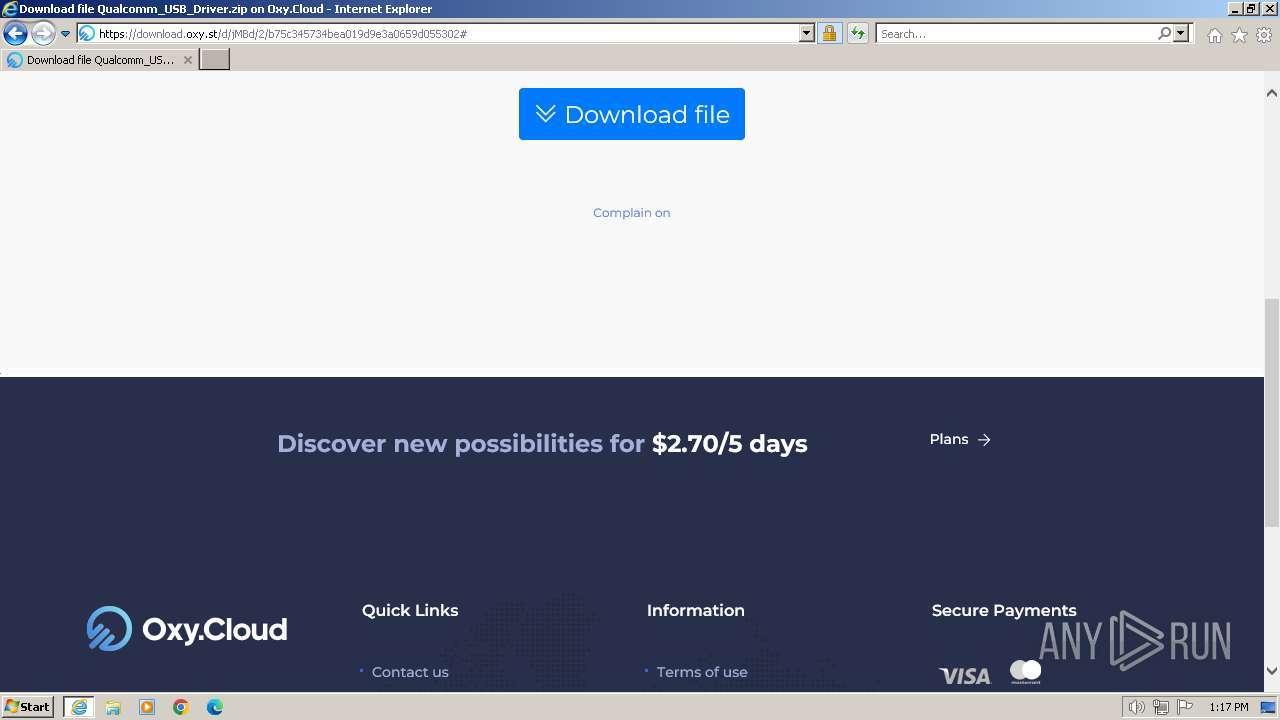Viewport: 1280px width, 720px height.
Task: Click the Quick Links heading
Action: (x=410, y=610)
